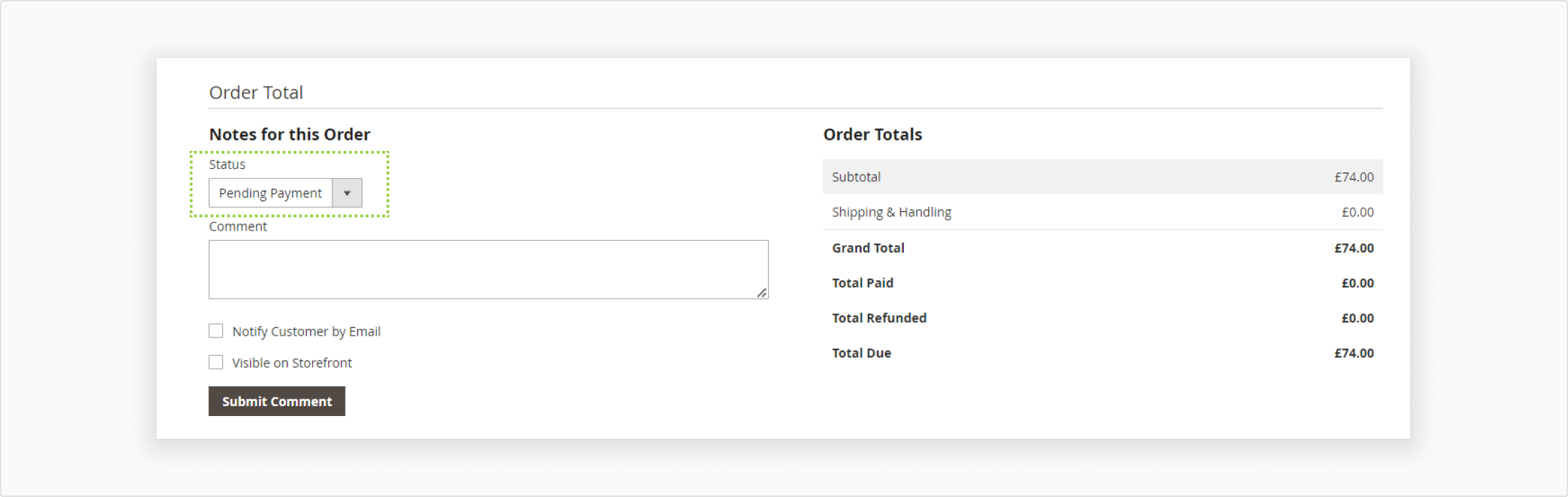
Task: Tick the Visible on Storefront checkbox
Action: [216, 362]
